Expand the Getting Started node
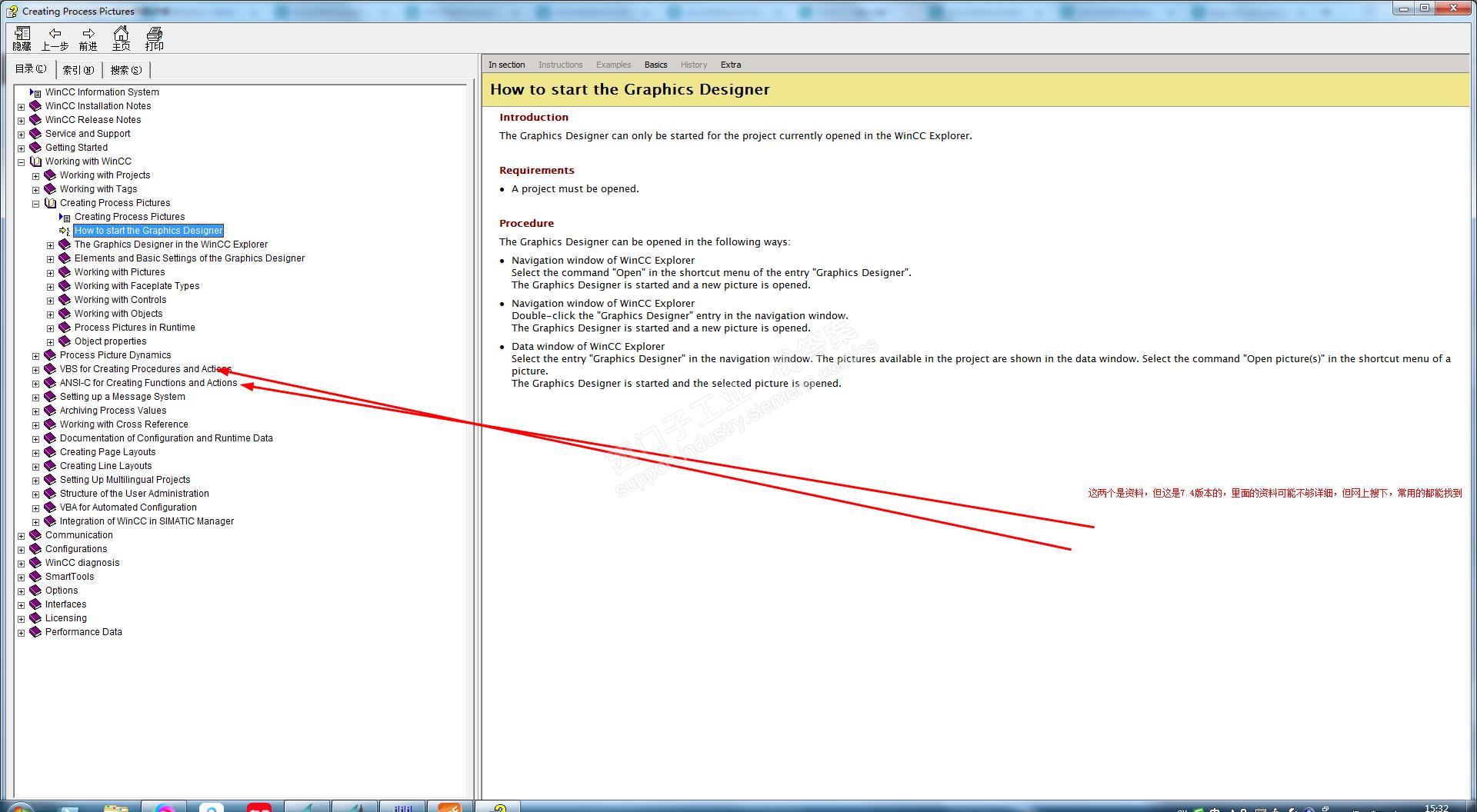 22,148
